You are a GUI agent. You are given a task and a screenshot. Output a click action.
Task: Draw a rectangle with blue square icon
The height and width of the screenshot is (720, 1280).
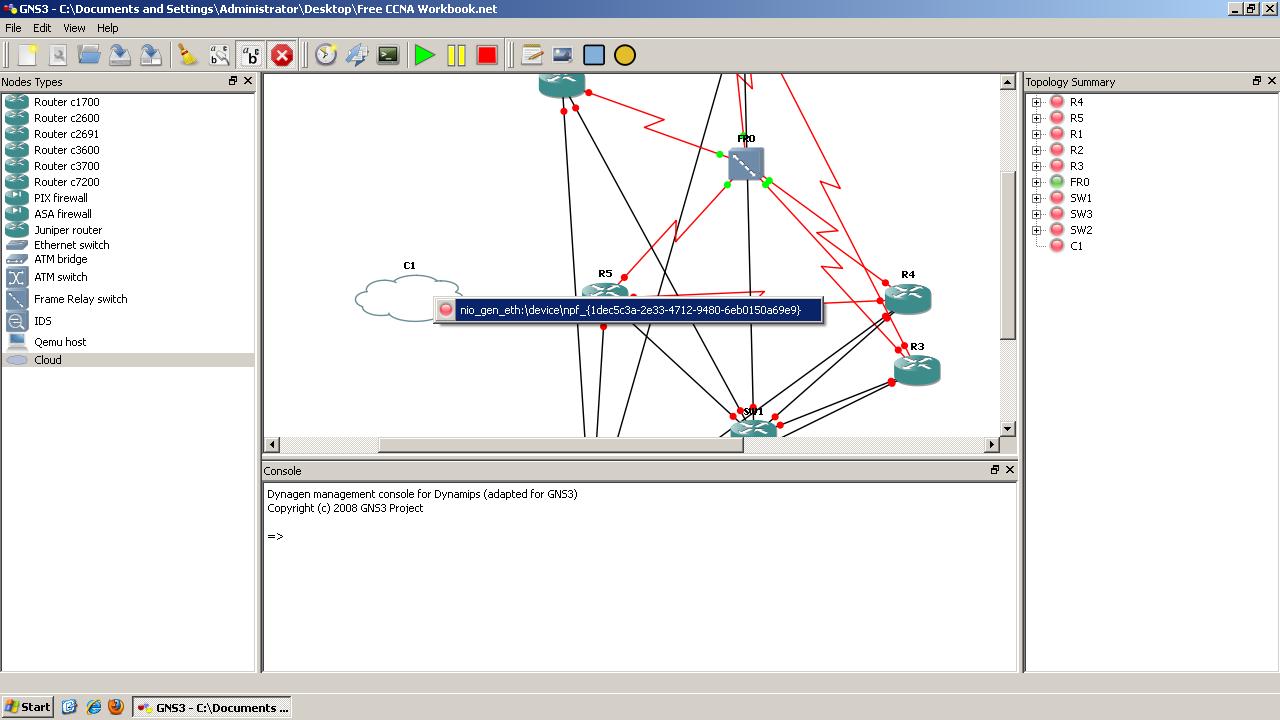coord(594,55)
